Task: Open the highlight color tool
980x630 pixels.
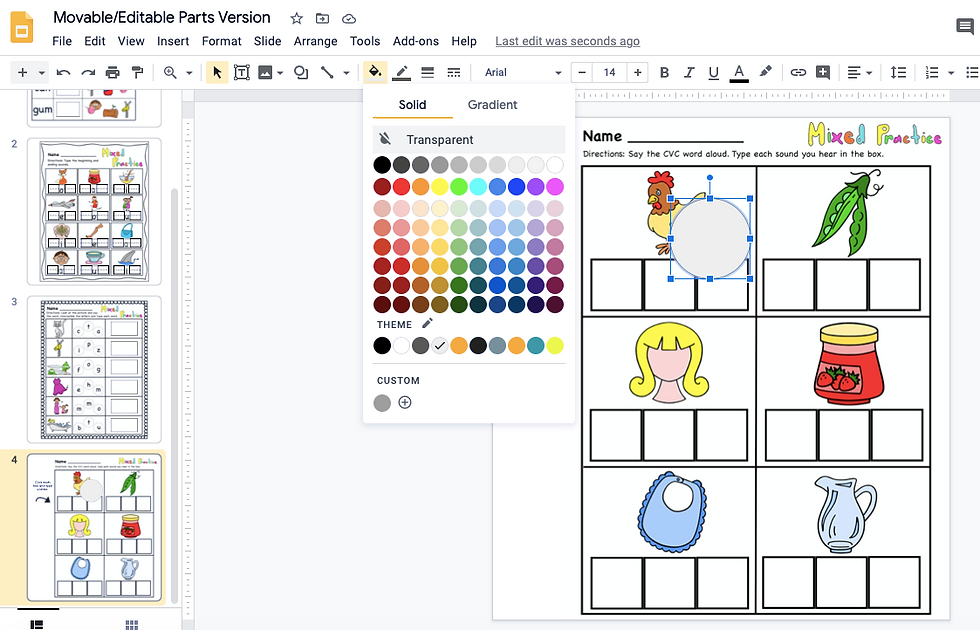Action: tap(765, 72)
